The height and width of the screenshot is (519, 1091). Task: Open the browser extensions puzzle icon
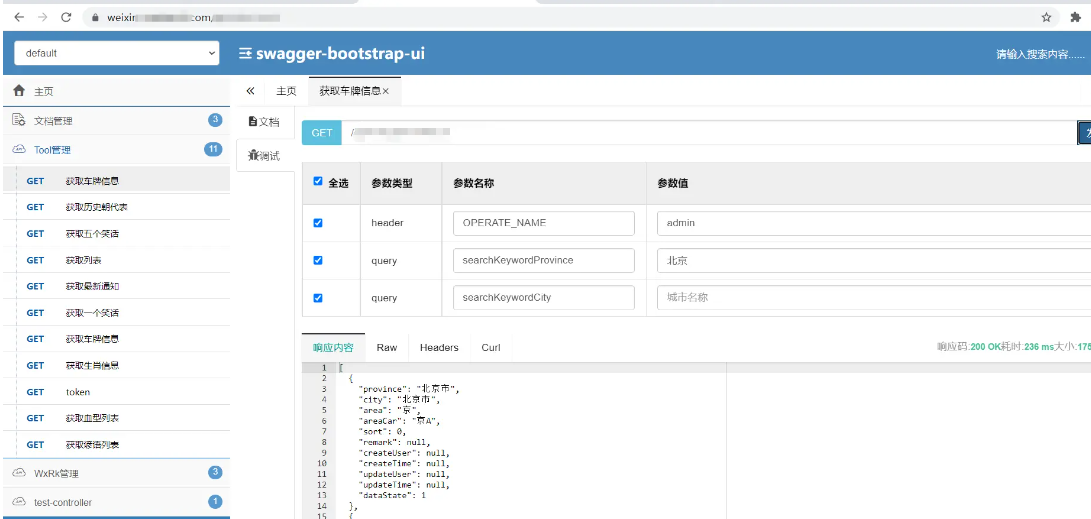click(1075, 18)
